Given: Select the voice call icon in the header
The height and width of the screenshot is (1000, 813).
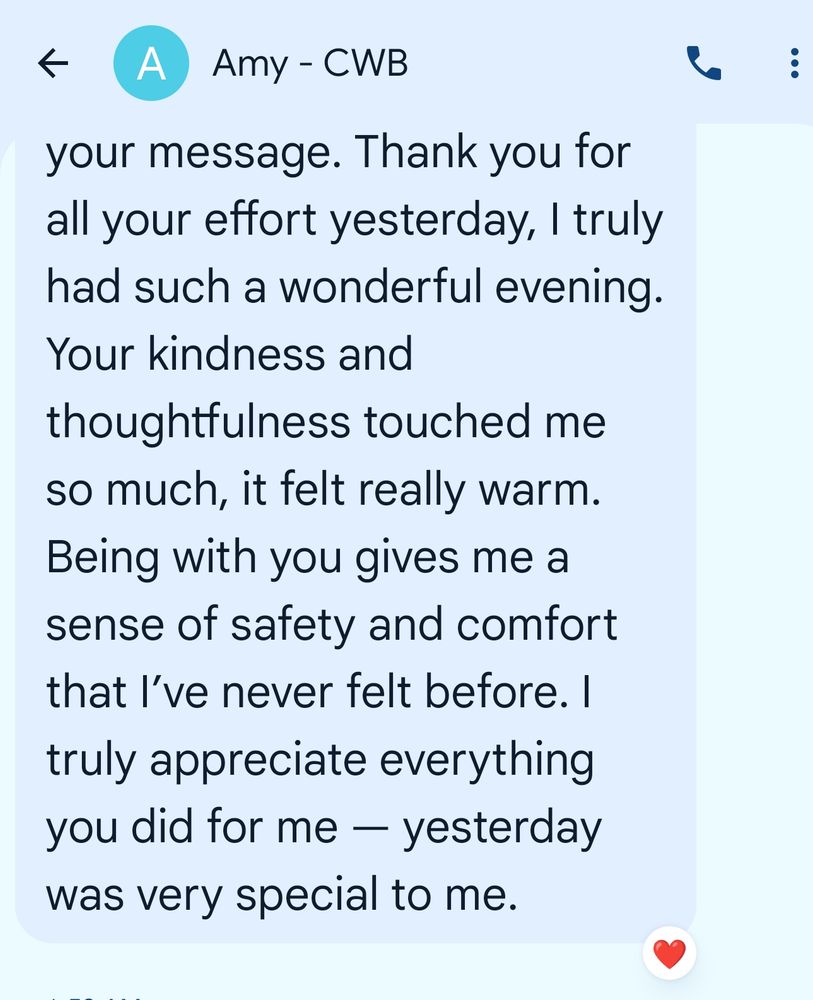Looking at the screenshot, I should click(703, 63).
